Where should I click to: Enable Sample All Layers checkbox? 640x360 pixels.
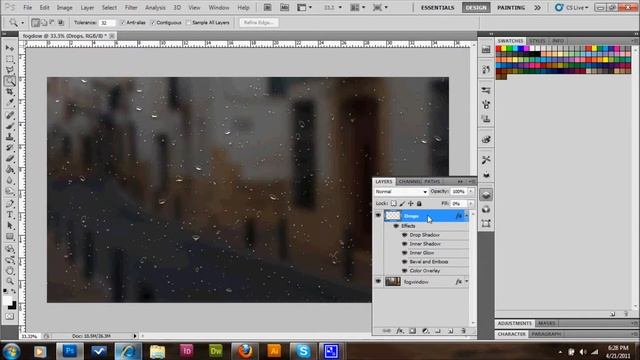[x=188, y=22]
